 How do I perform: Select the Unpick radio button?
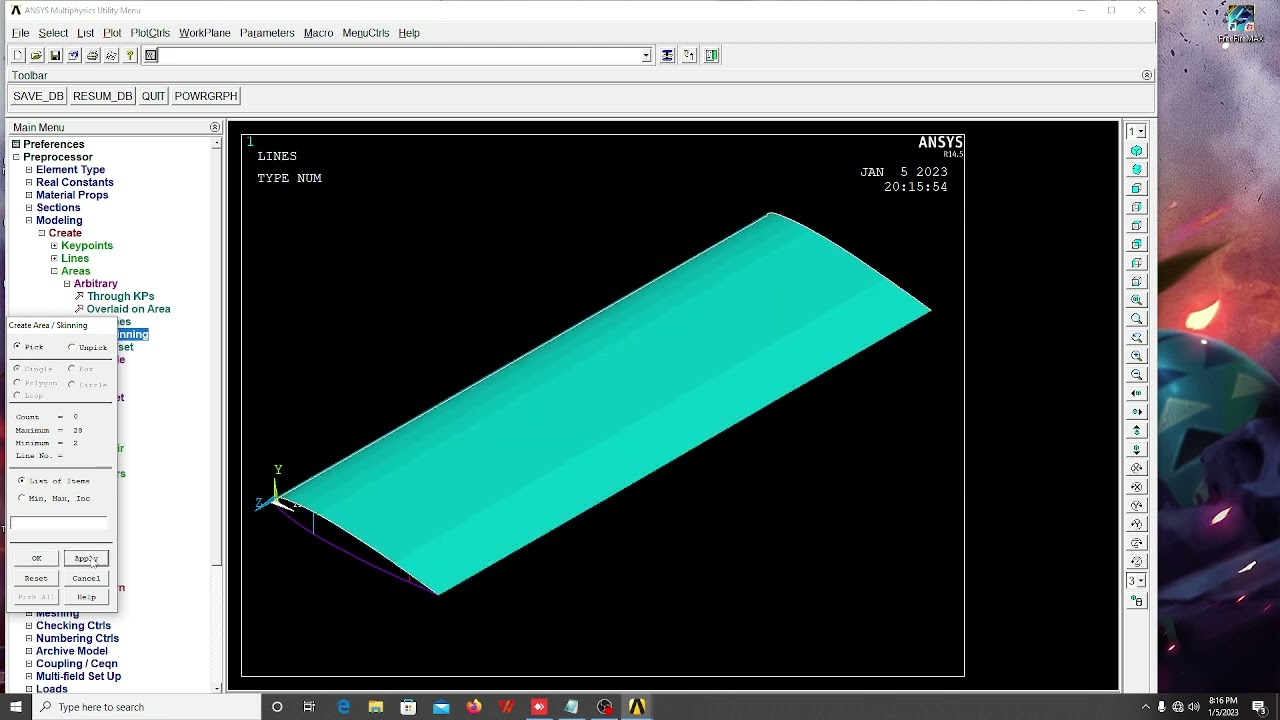tap(72, 347)
